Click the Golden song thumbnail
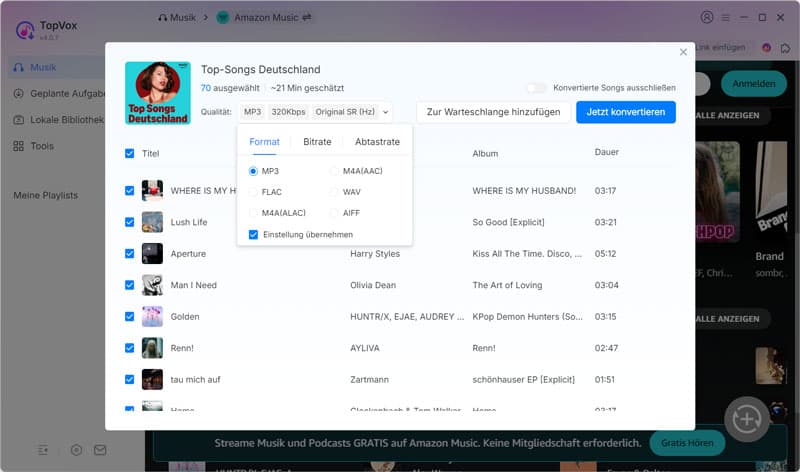 [x=152, y=316]
